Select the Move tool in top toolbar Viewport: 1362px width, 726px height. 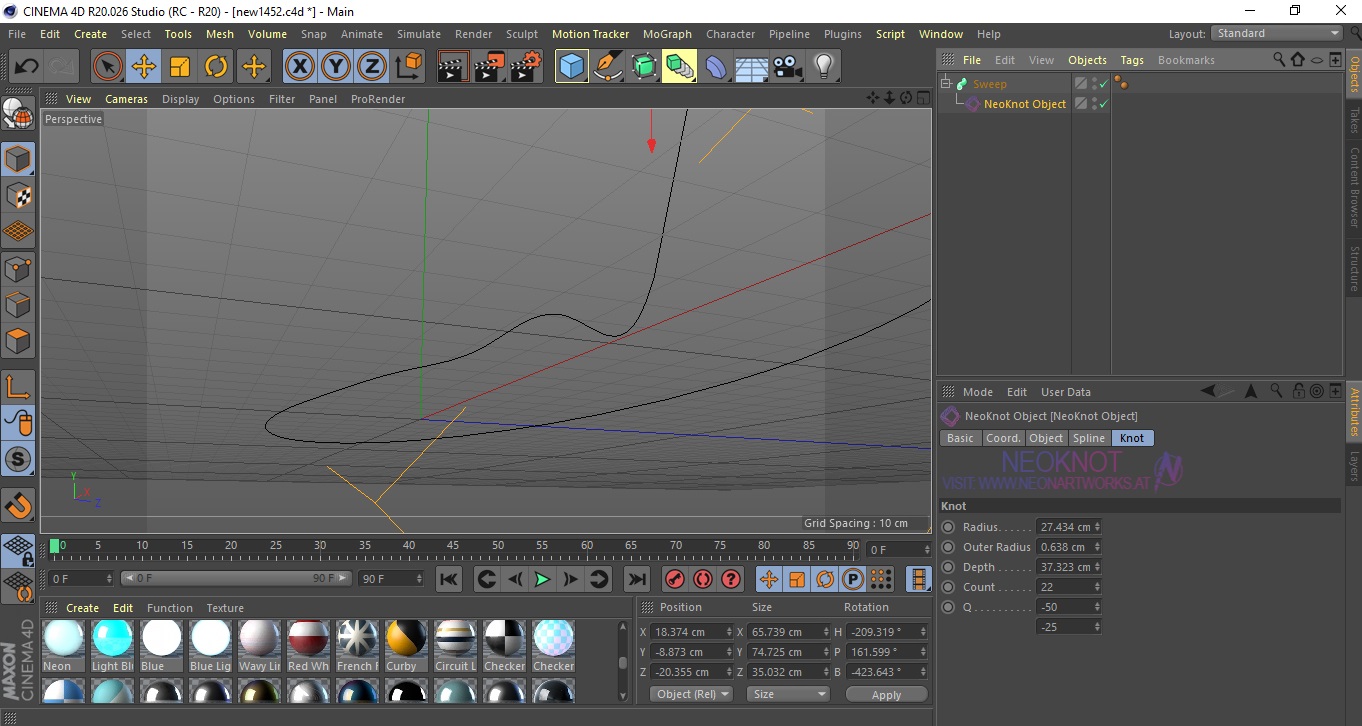pos(143,67)
